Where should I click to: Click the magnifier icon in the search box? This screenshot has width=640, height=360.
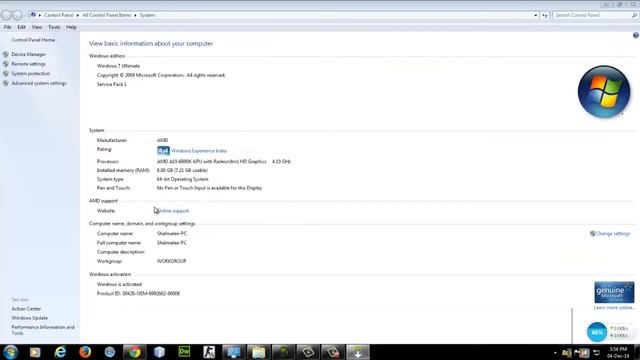tap(634, 15)
